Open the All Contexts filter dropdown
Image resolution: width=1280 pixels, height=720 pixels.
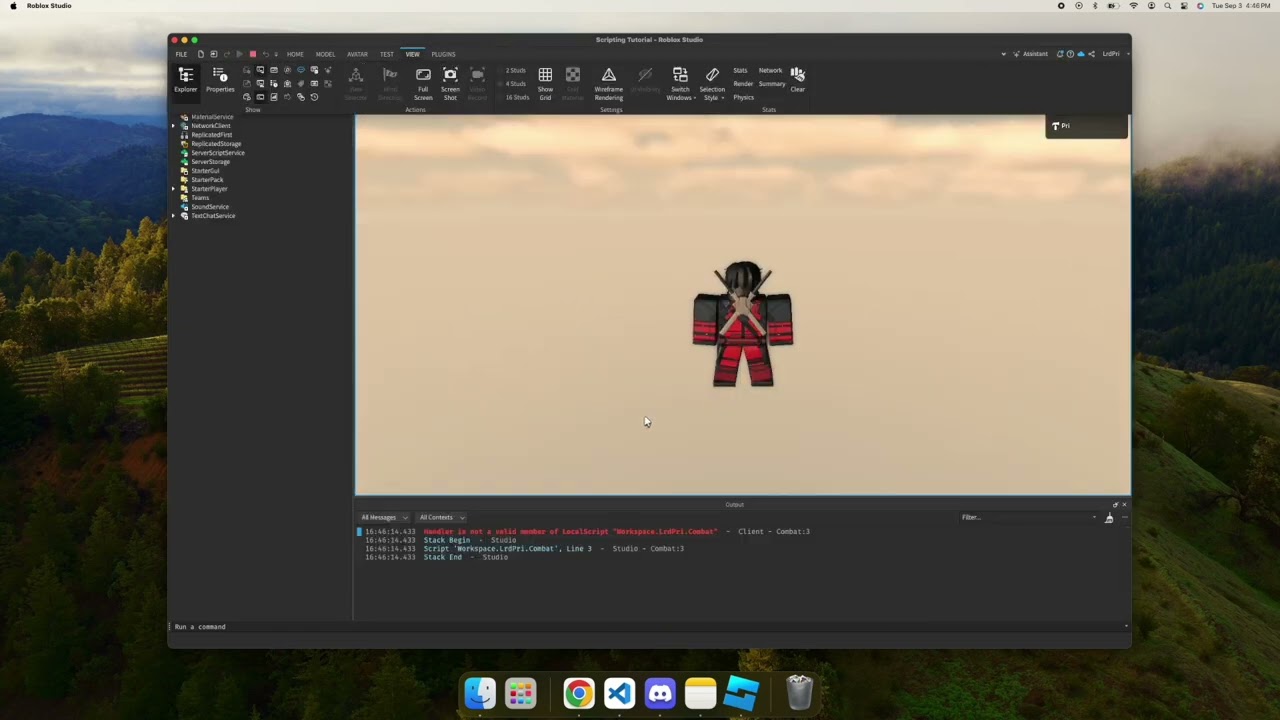(x=441, y=518)
